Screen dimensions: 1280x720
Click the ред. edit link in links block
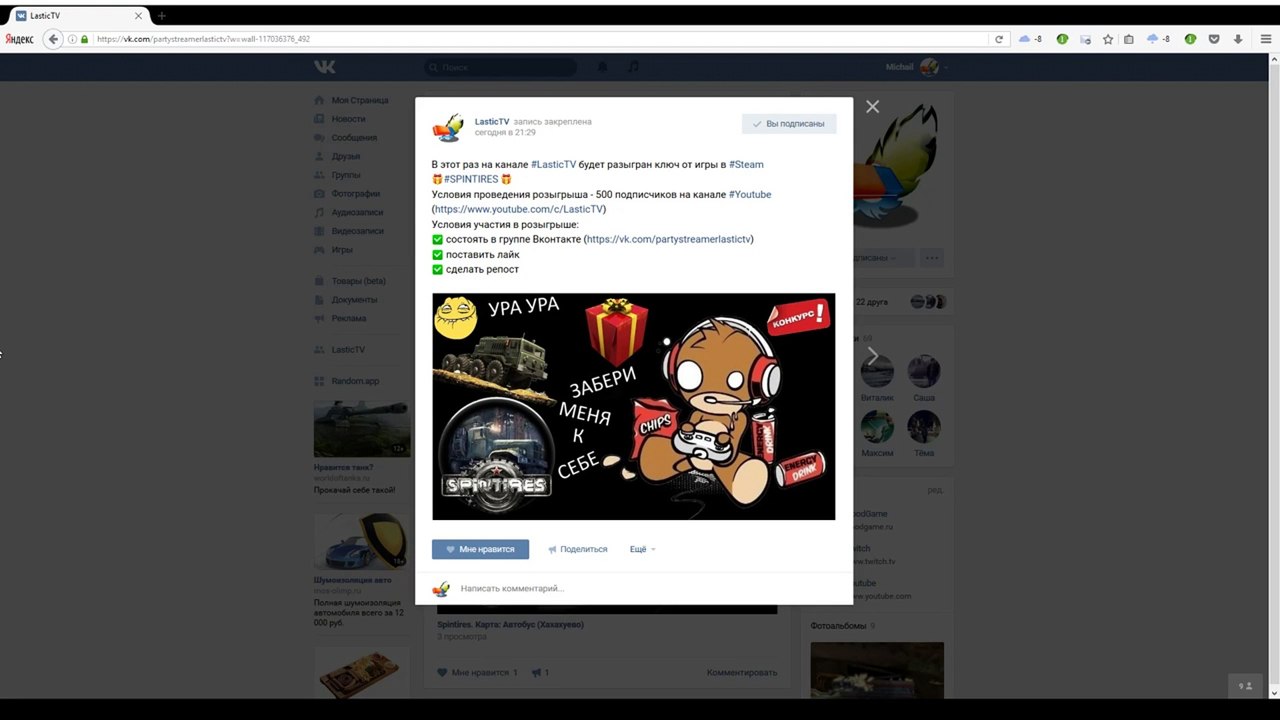click(934, 490)
